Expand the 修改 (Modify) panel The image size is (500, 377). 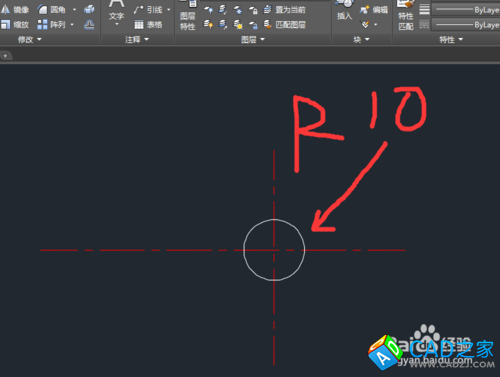click(30, 40)
